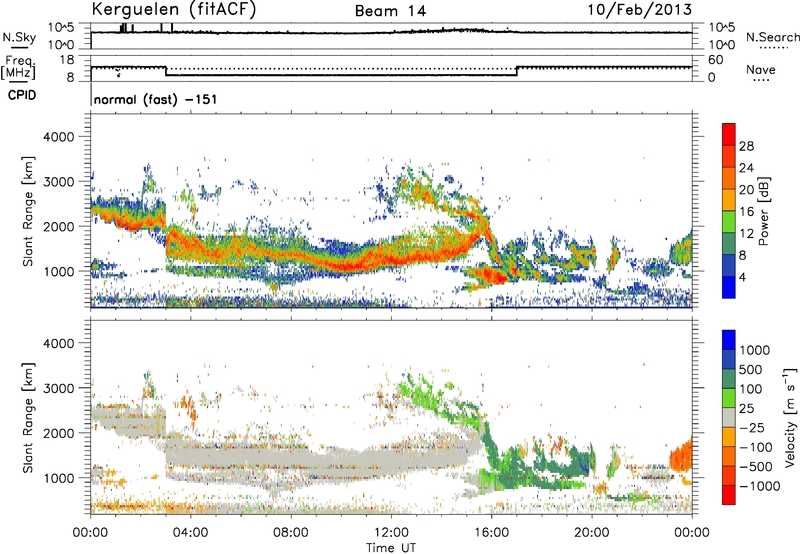800x554 pixels.
Task: Click the "-500" value on the velocity colorbar
Action: pos(756,466)
